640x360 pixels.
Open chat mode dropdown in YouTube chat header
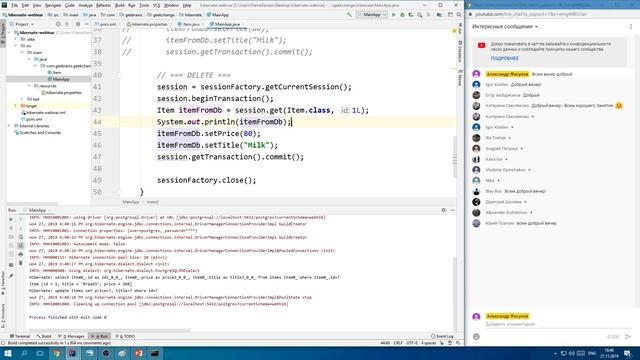pyautogui.click(x=505, y=27)
